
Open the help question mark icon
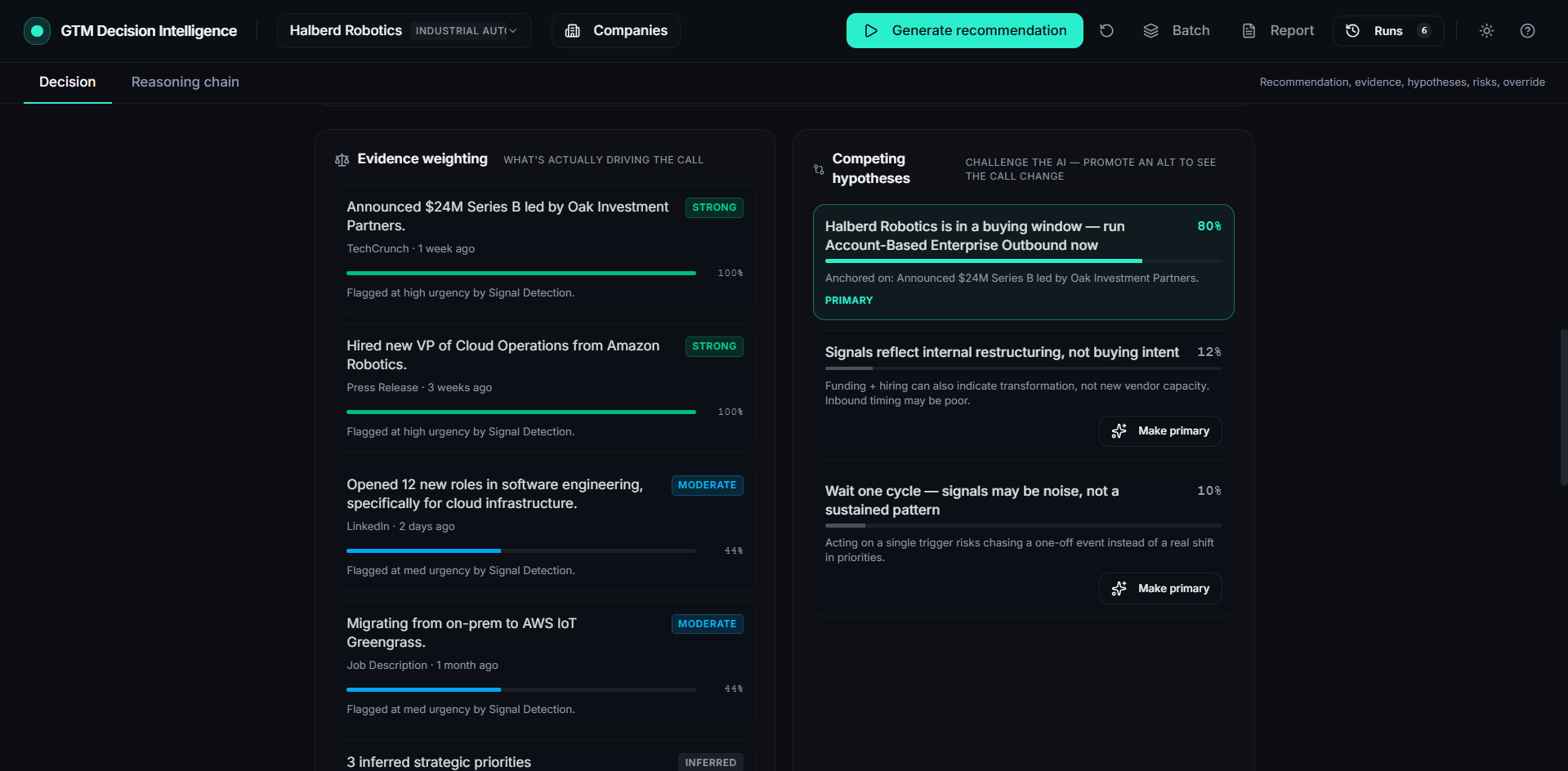tap(1527, 31)
